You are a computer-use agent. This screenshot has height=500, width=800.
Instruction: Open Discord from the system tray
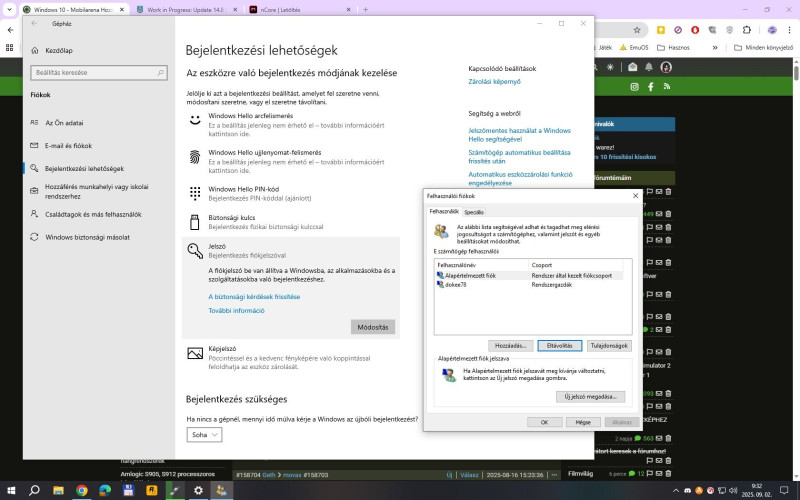tap(687, 490)
